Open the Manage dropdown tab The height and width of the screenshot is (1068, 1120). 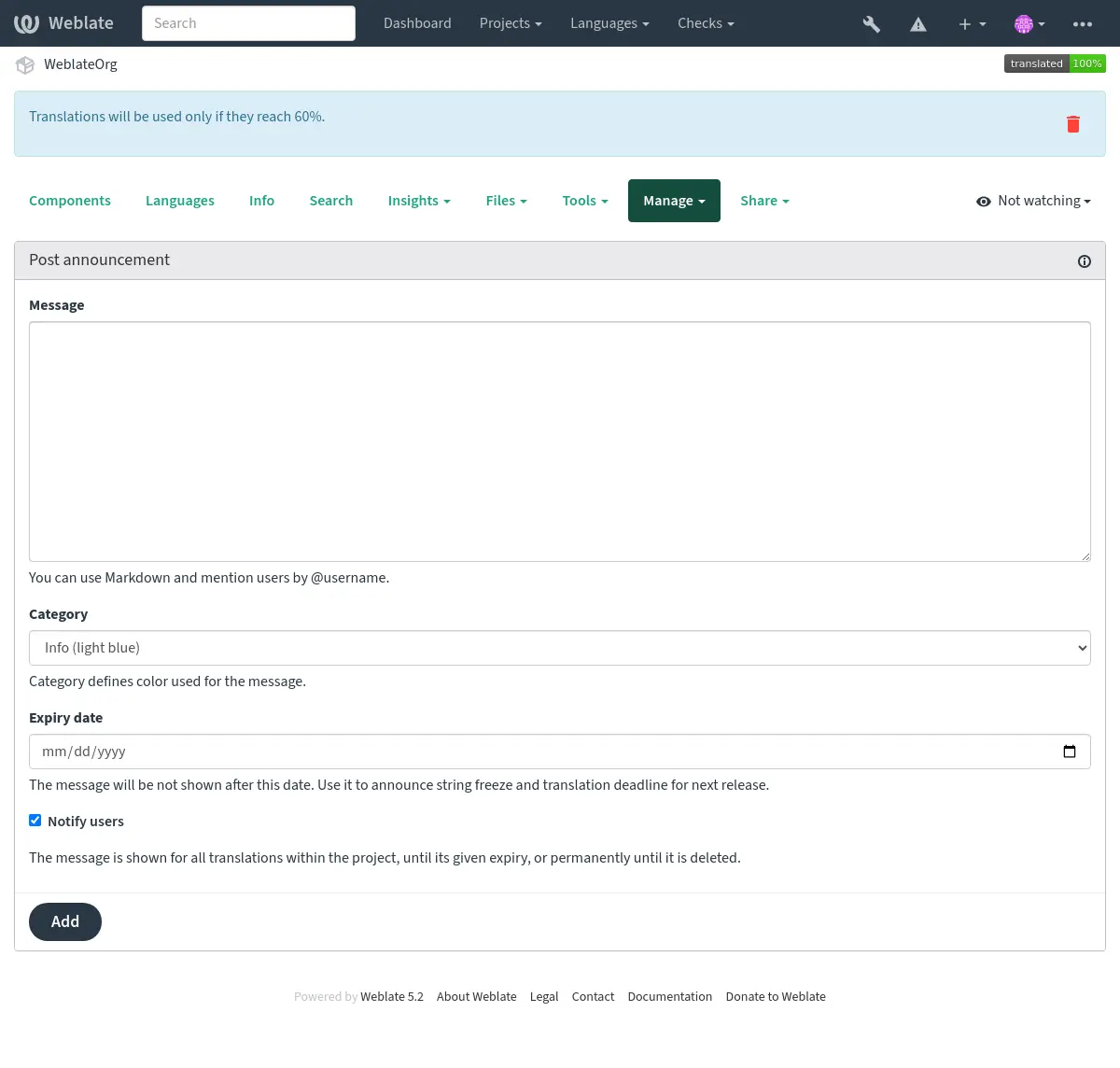tap(674, 201)
